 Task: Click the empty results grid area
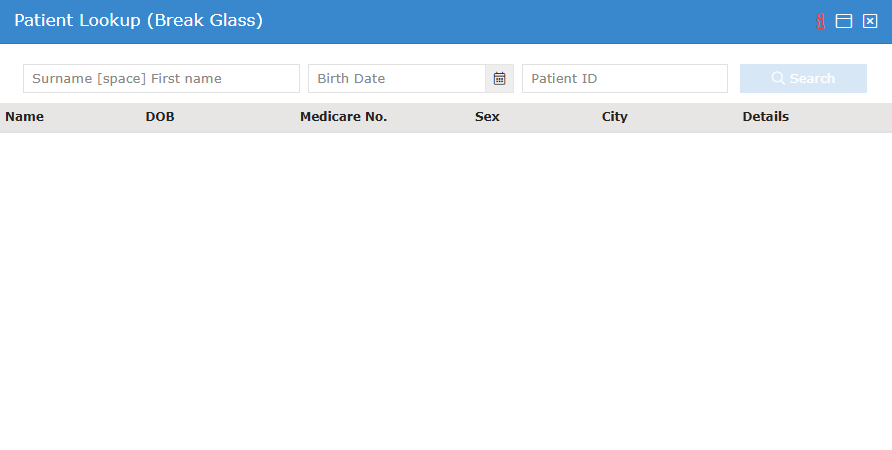click(445, 290)
